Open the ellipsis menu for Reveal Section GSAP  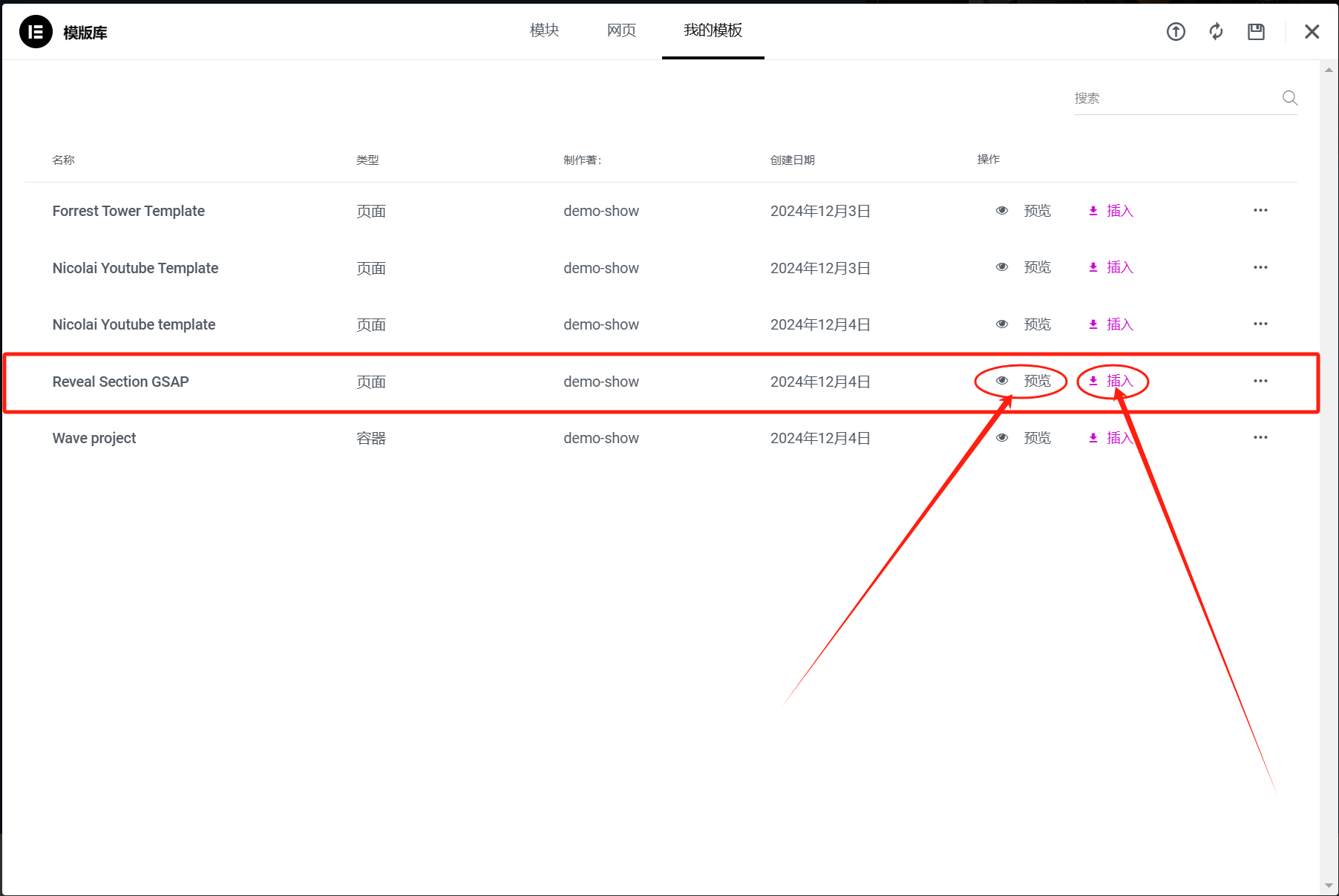[x=1260, y=381]
